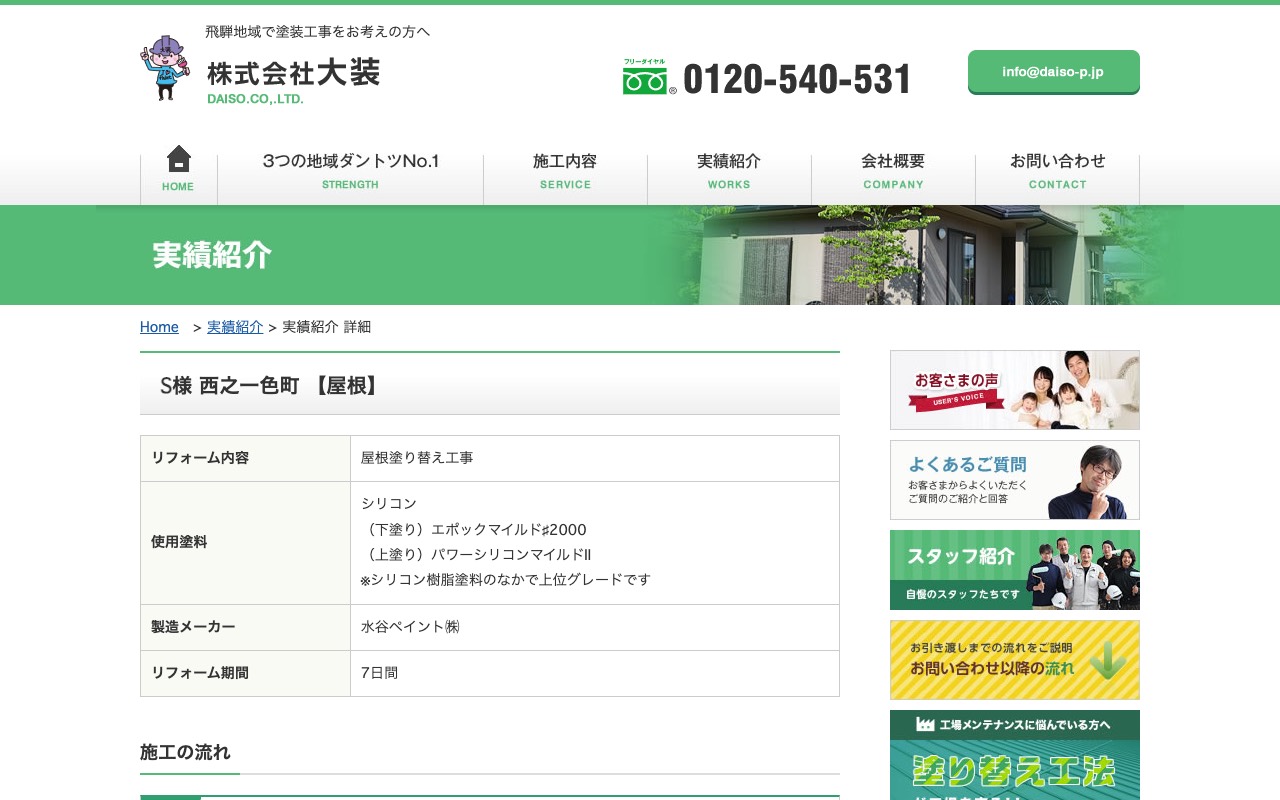
Task: Click the mascot character logo icon
Action: [x=164, y=68]
